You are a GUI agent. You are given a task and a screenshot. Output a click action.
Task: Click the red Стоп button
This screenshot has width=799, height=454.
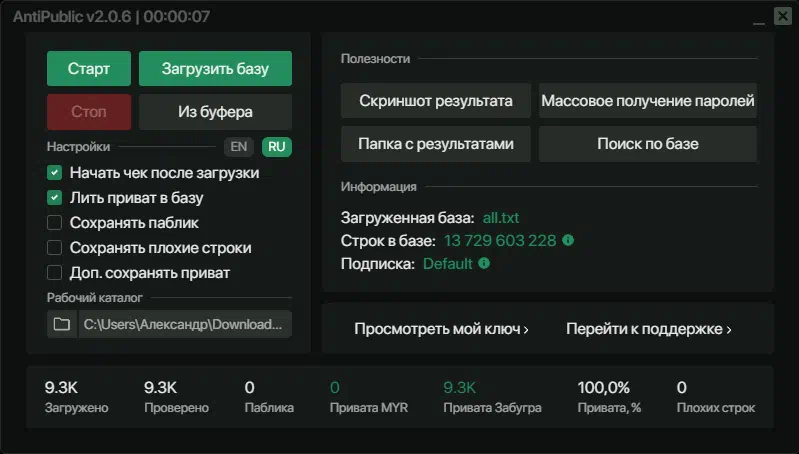point(89,112)
